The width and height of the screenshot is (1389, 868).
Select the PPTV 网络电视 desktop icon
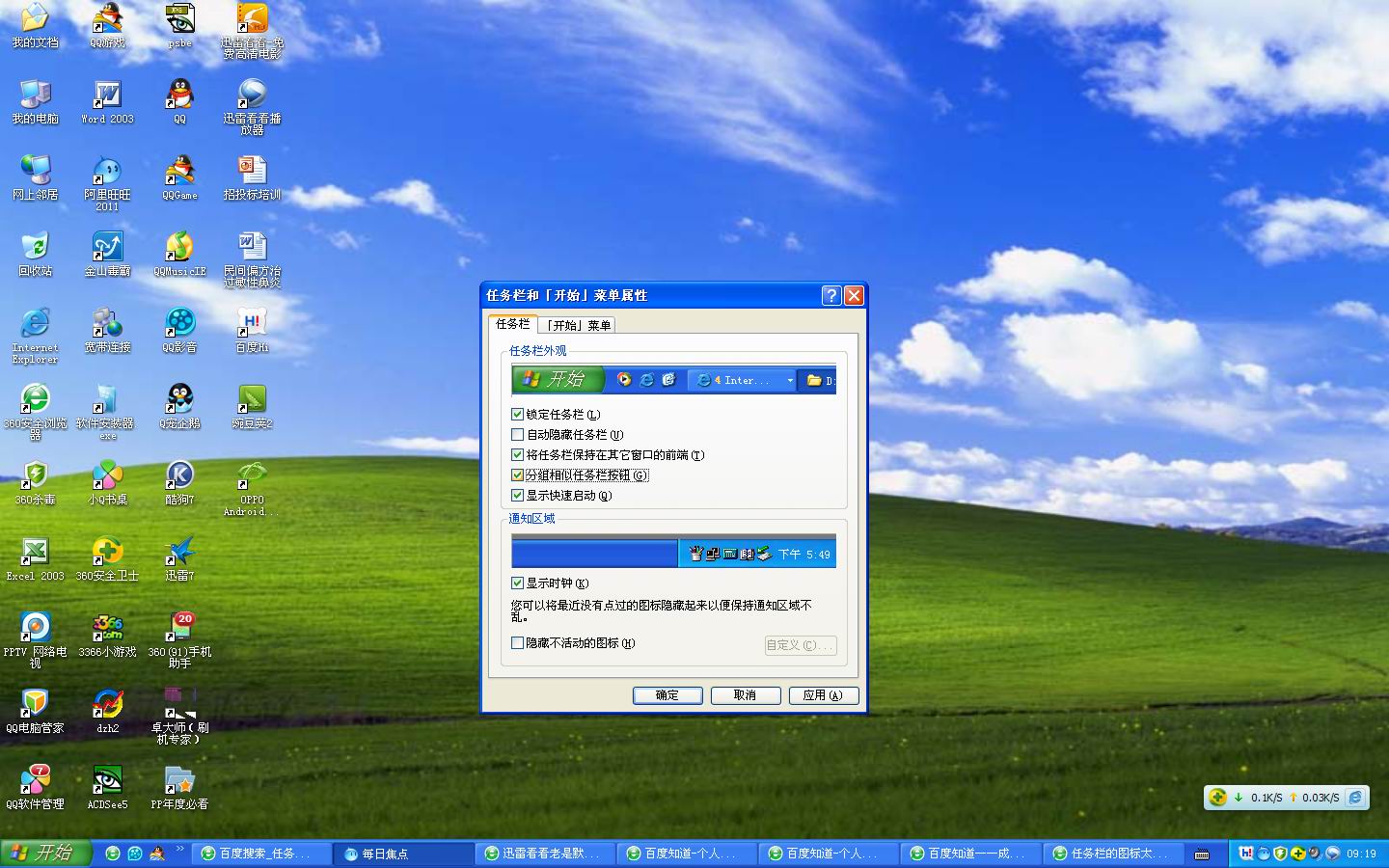(35, 640)
